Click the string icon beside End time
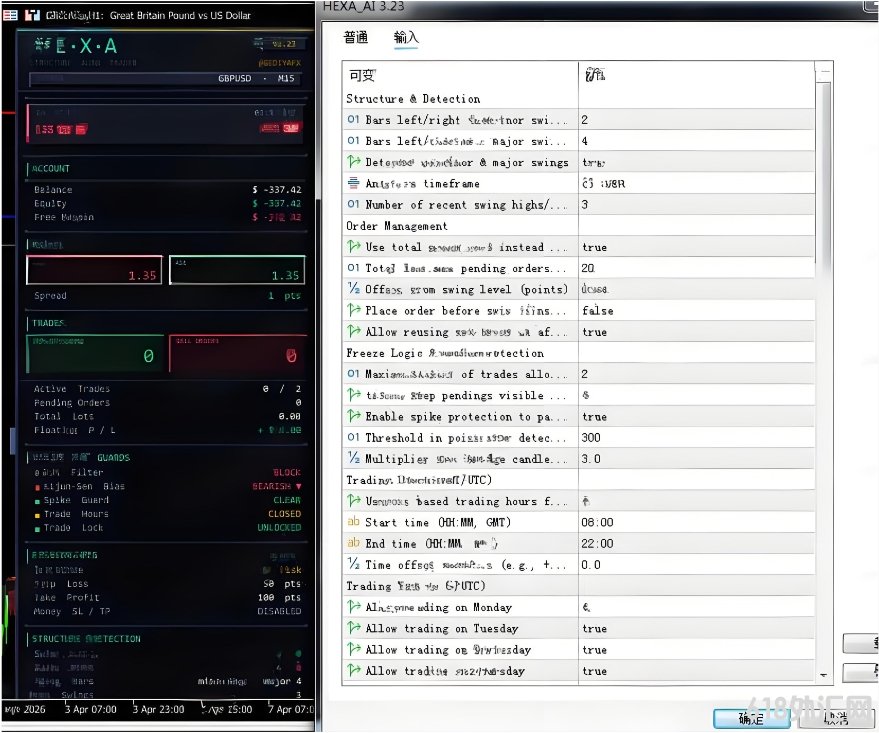Image resolution: width=879 pixels, height=733 pixels. (x=353, y=544)
